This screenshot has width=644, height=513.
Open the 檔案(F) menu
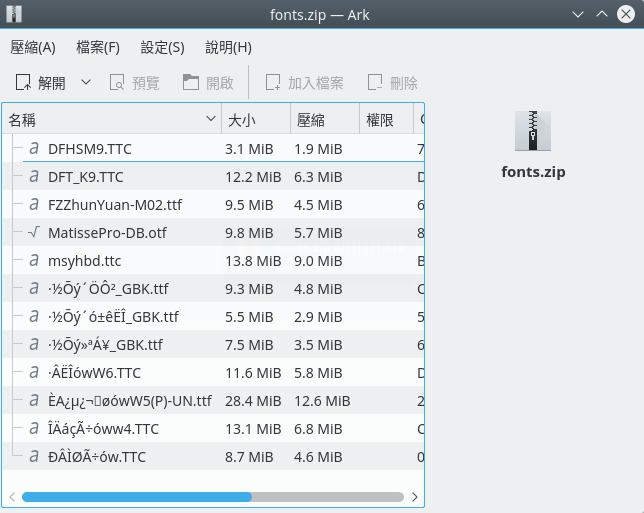pos(98,47)
